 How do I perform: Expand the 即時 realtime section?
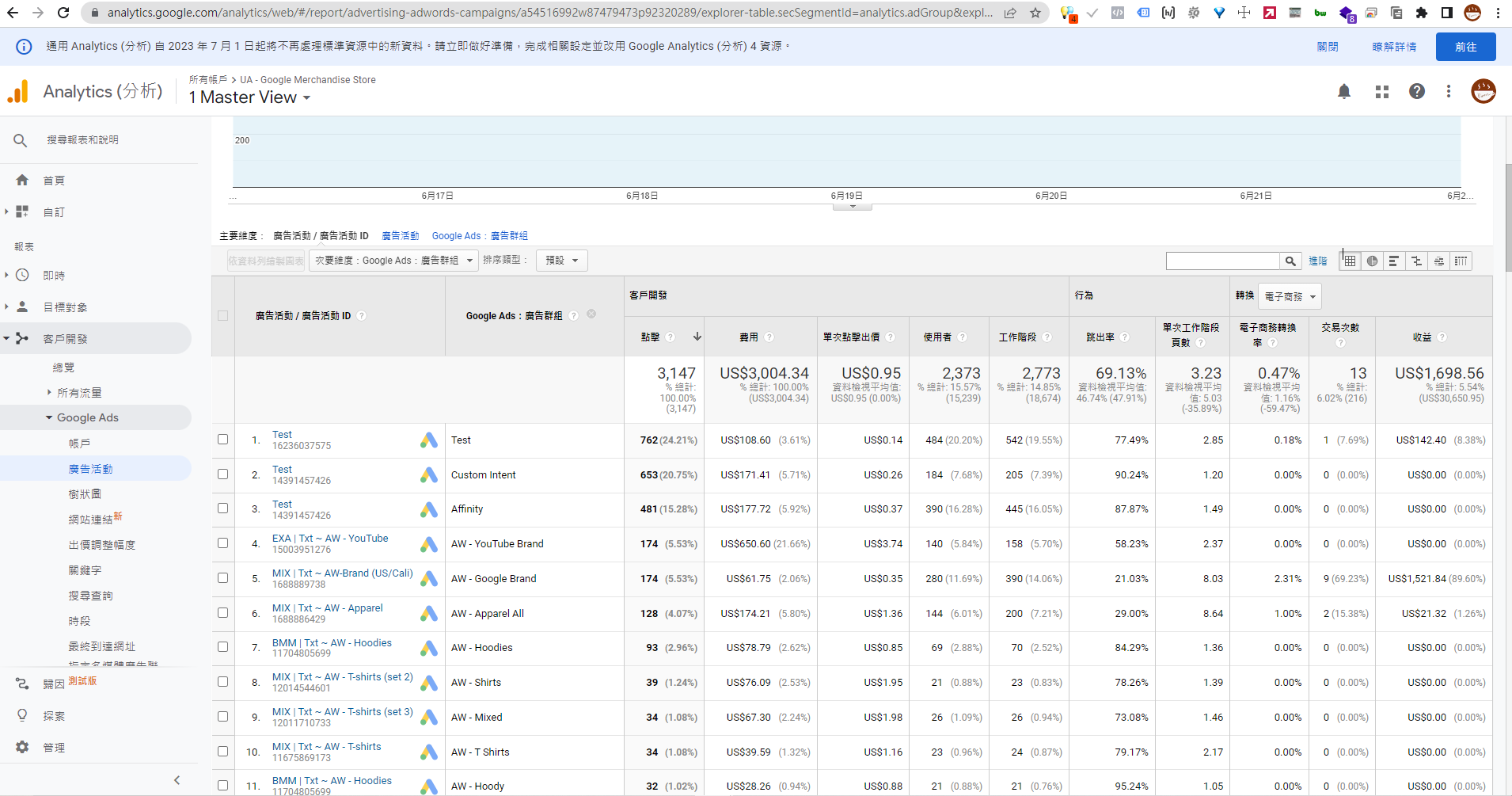coord(6,275)
